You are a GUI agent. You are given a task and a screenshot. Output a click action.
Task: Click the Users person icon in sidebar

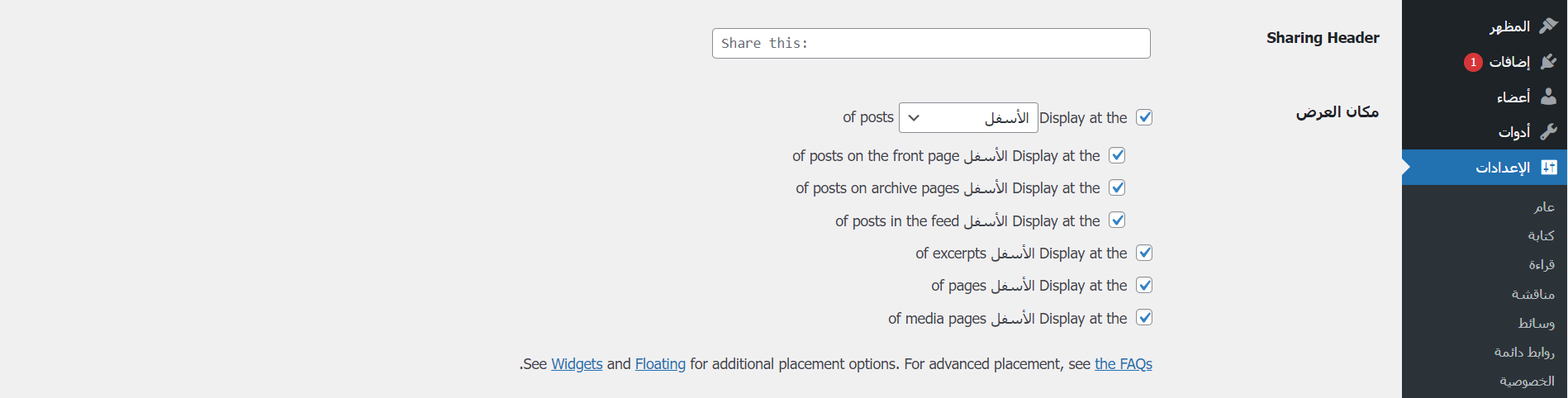point(1548,97)
